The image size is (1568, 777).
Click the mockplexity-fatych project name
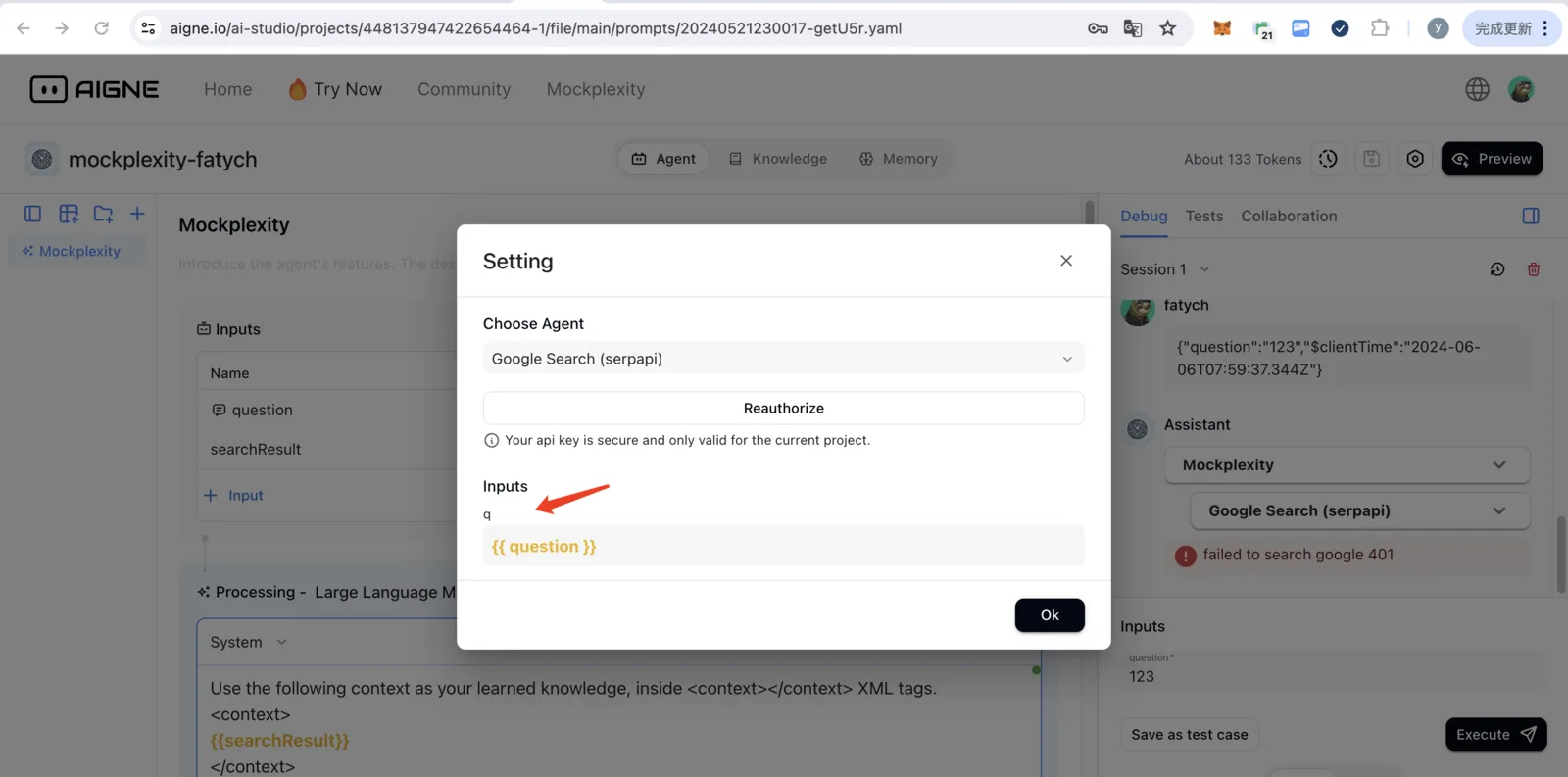click(163, 160)
